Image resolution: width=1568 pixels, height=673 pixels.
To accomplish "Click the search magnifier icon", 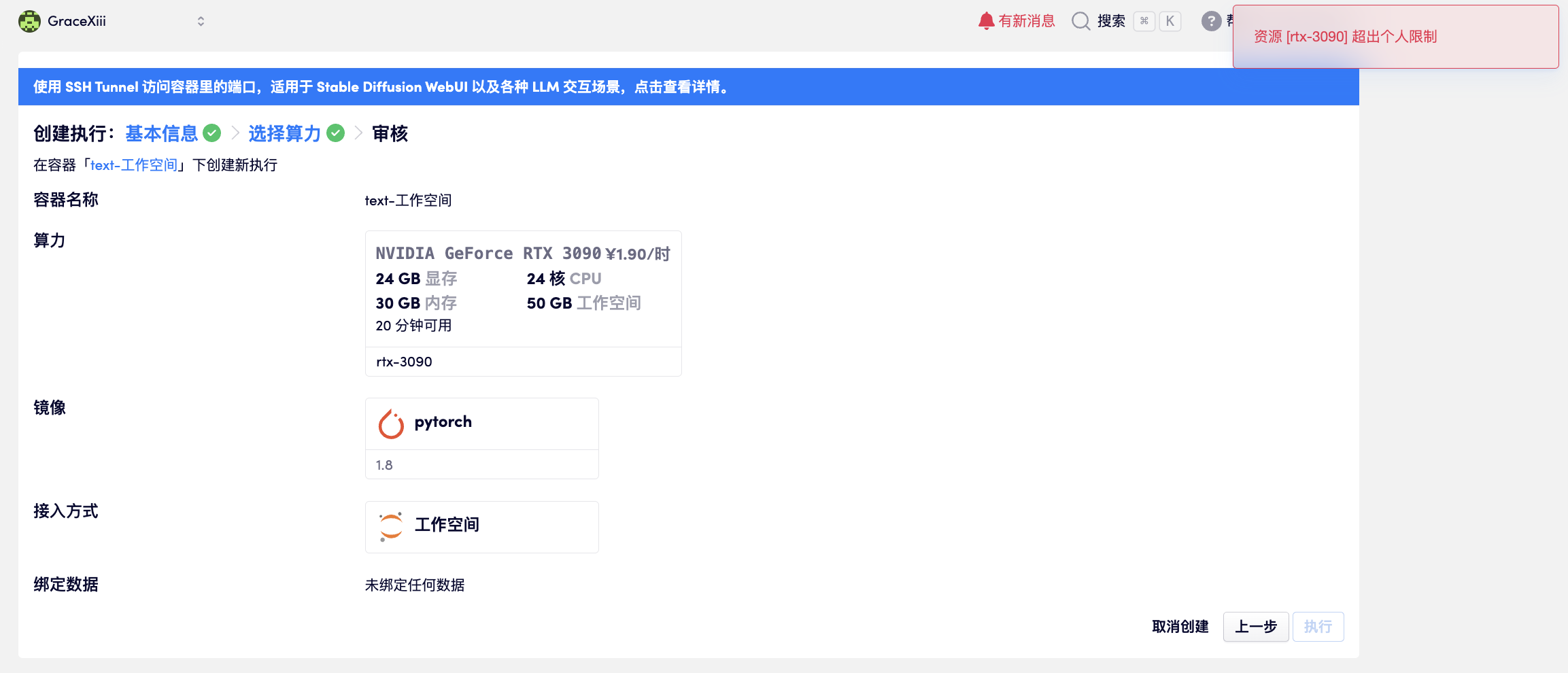I will click(x=1080, y=21).
